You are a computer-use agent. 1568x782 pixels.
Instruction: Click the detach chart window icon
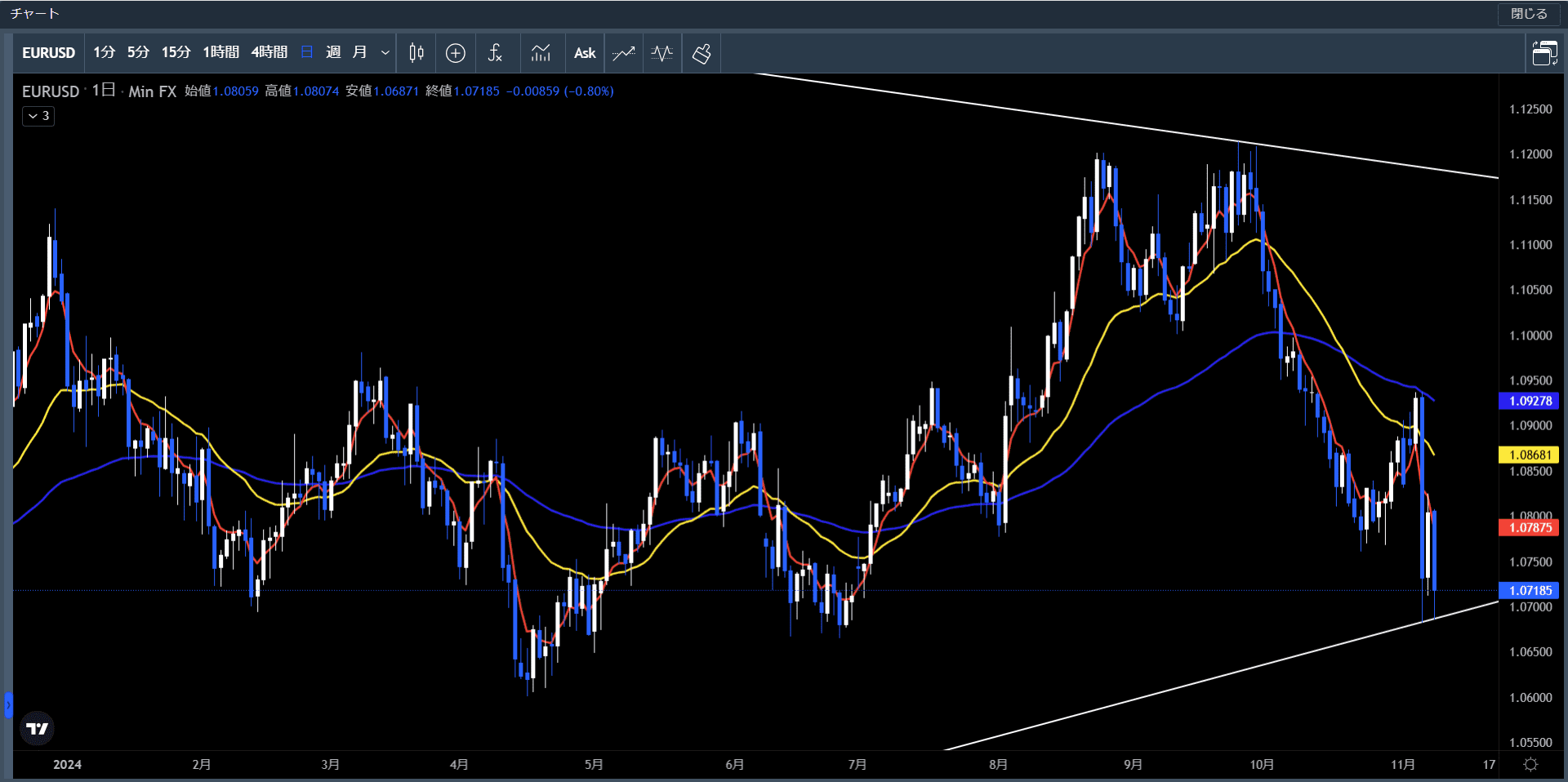point(1544,53)
